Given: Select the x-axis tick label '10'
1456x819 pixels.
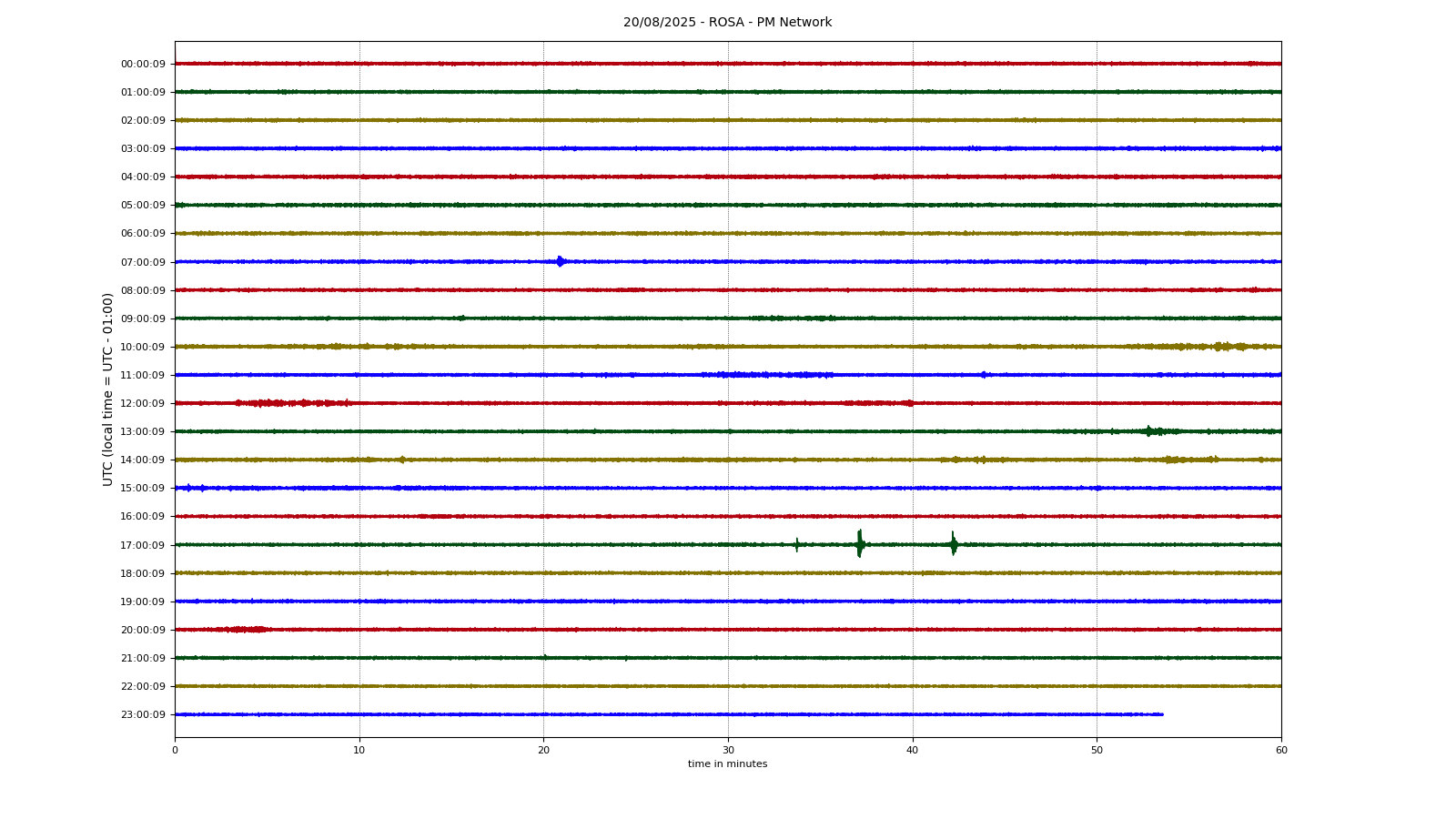Looking at the screenshot, I should (x=359, y=750).
